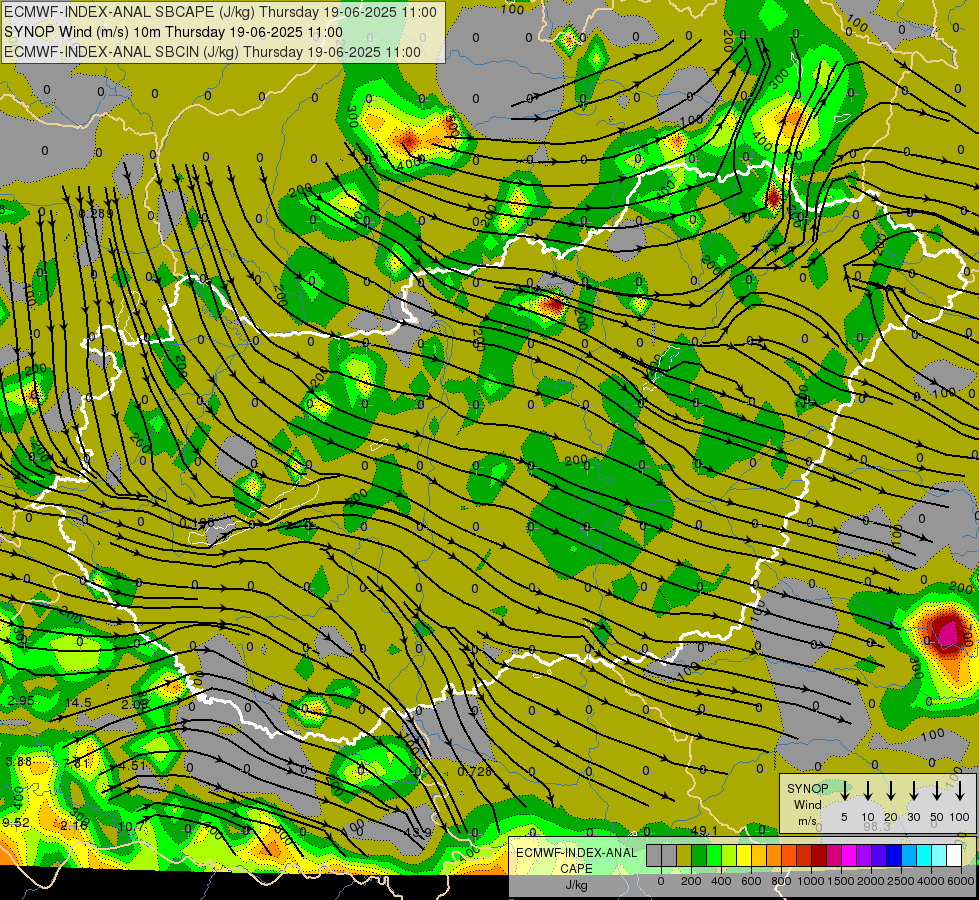Click the ECMWF-INDEX-ANAL CAPE legend title
Image resolution: width=979 pixels, height=900 pixels.
576,861
